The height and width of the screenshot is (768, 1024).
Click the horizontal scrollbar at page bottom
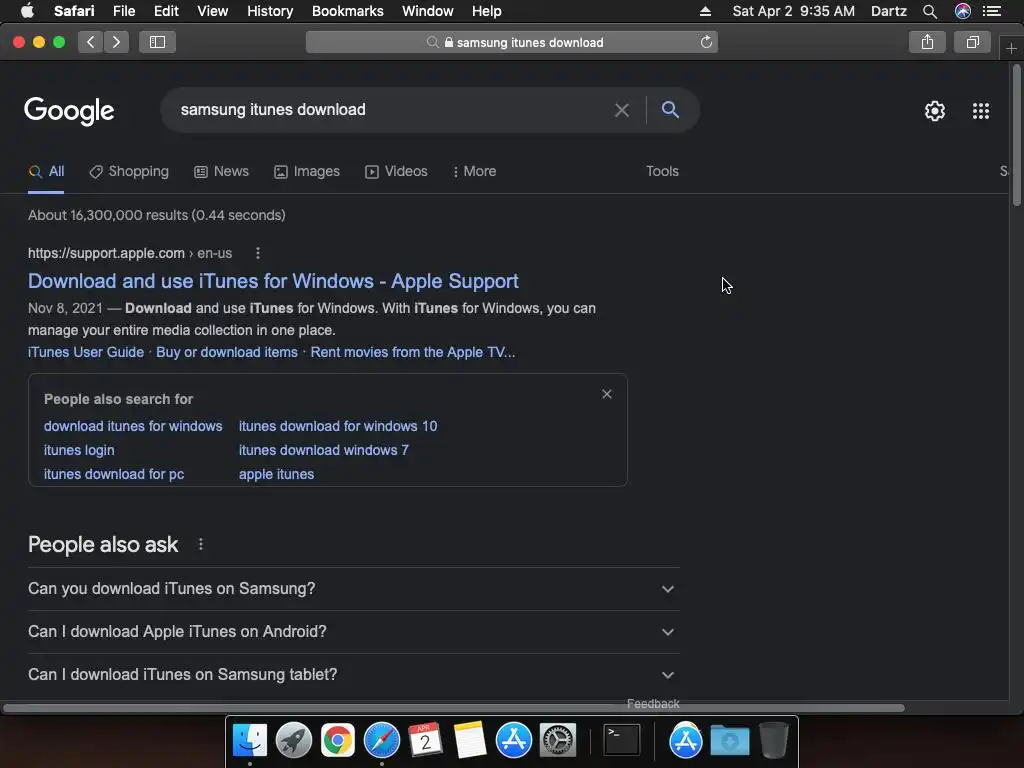tap(454, 708)
